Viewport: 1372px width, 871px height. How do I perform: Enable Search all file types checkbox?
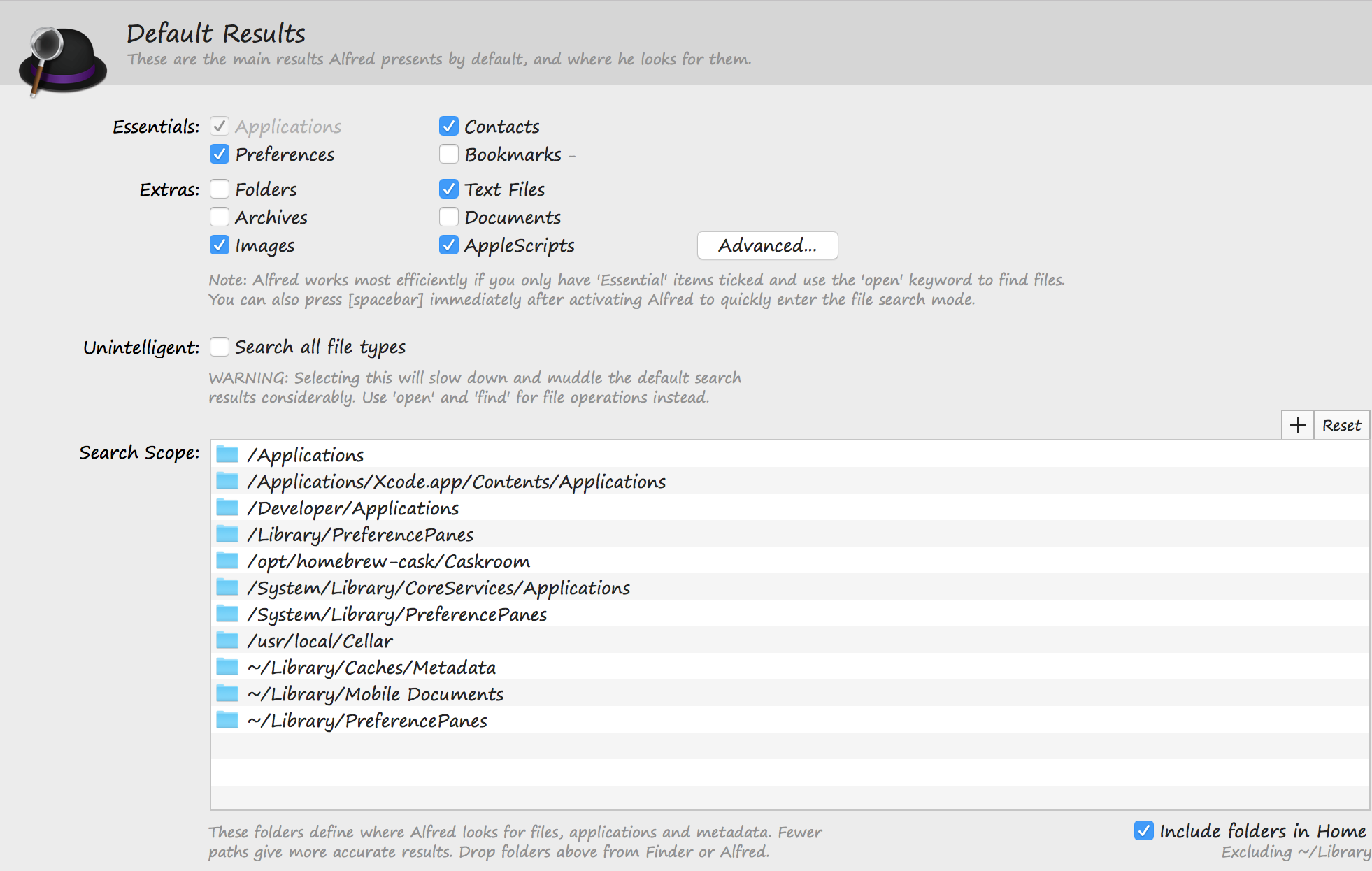(220, 347)
